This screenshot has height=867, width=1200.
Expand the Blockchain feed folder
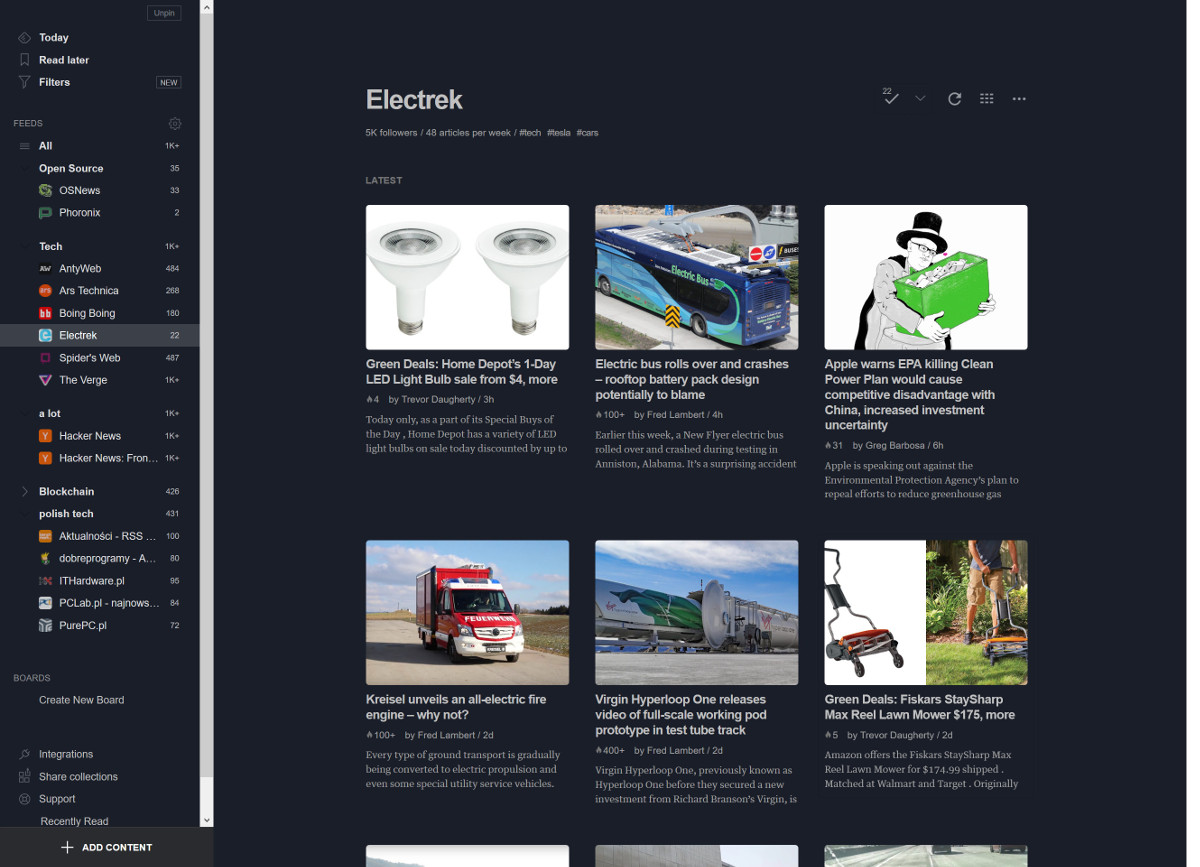[25, 492]
